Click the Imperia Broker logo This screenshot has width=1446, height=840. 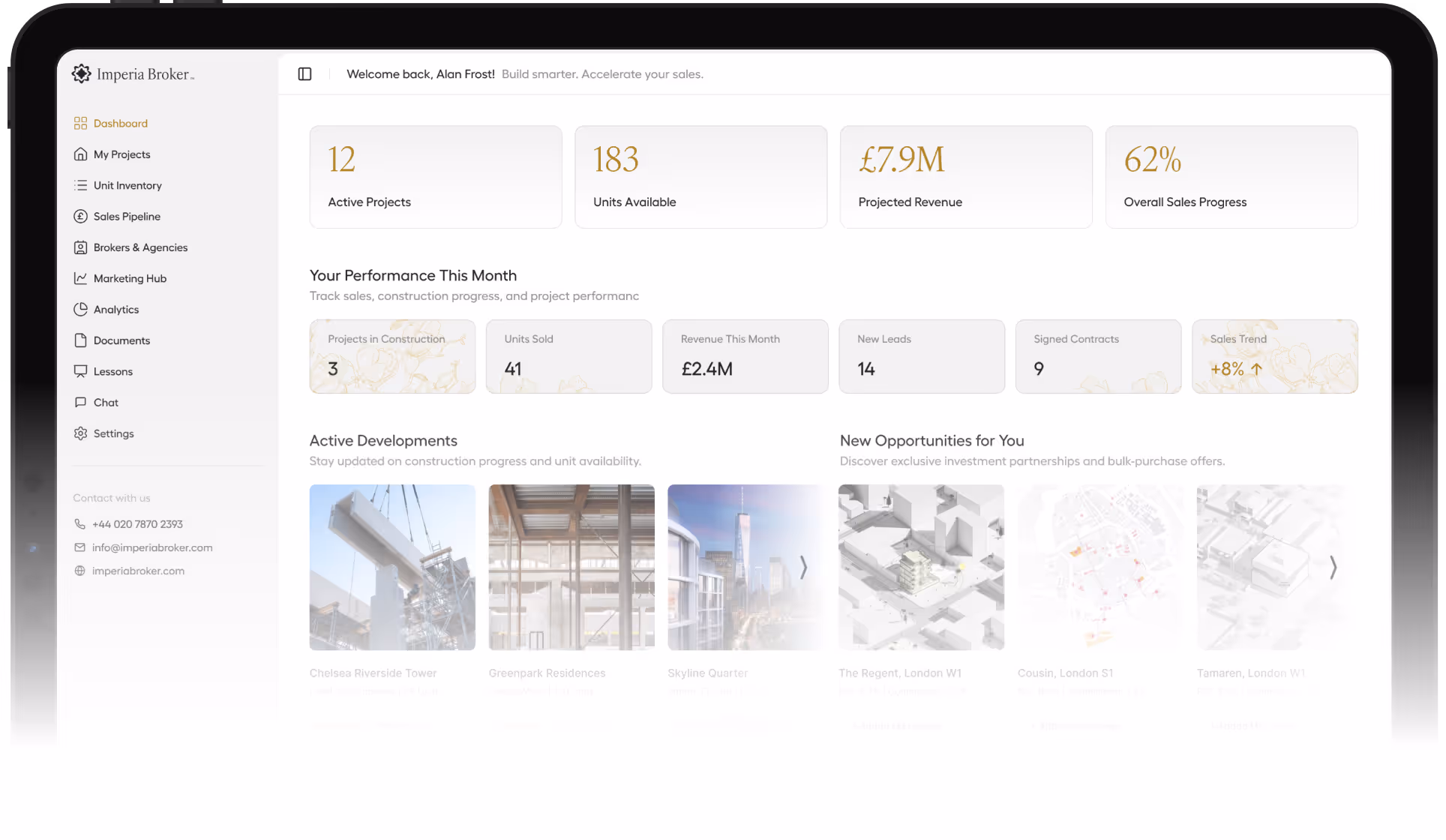pos(133,73)
